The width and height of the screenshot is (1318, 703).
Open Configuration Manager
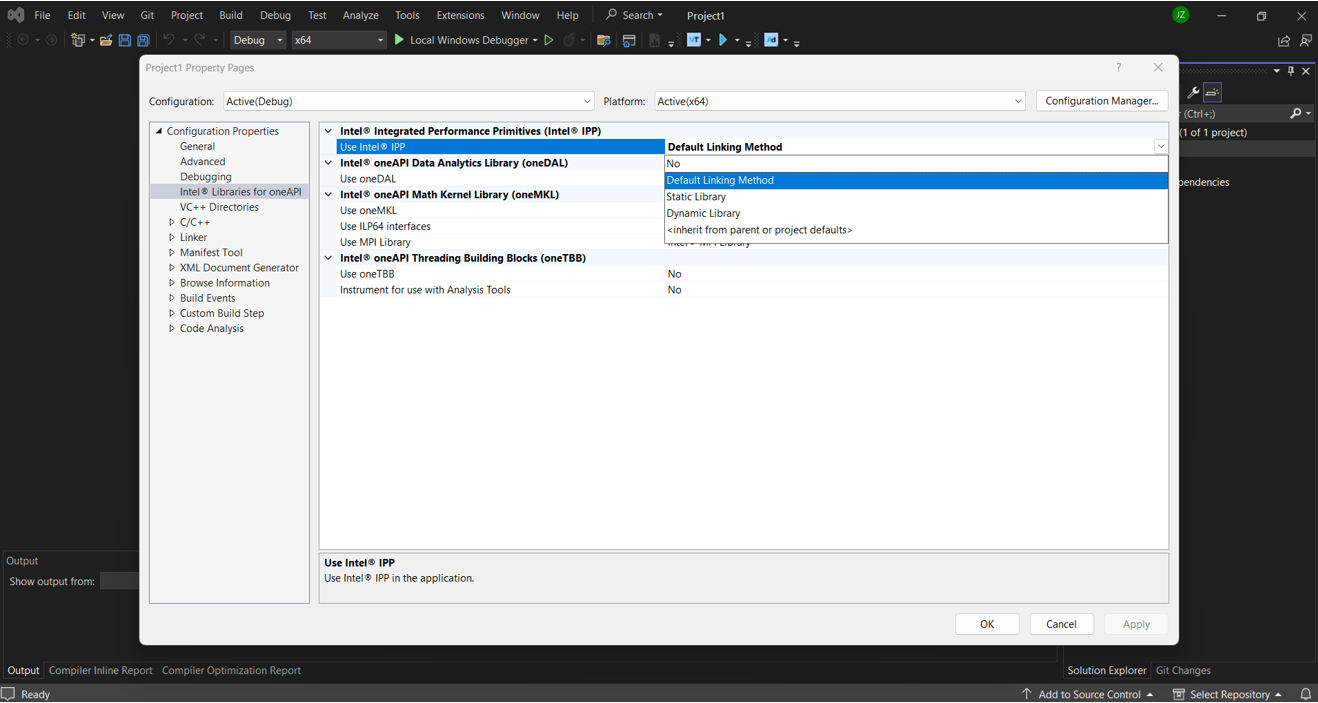point(1101,101)
